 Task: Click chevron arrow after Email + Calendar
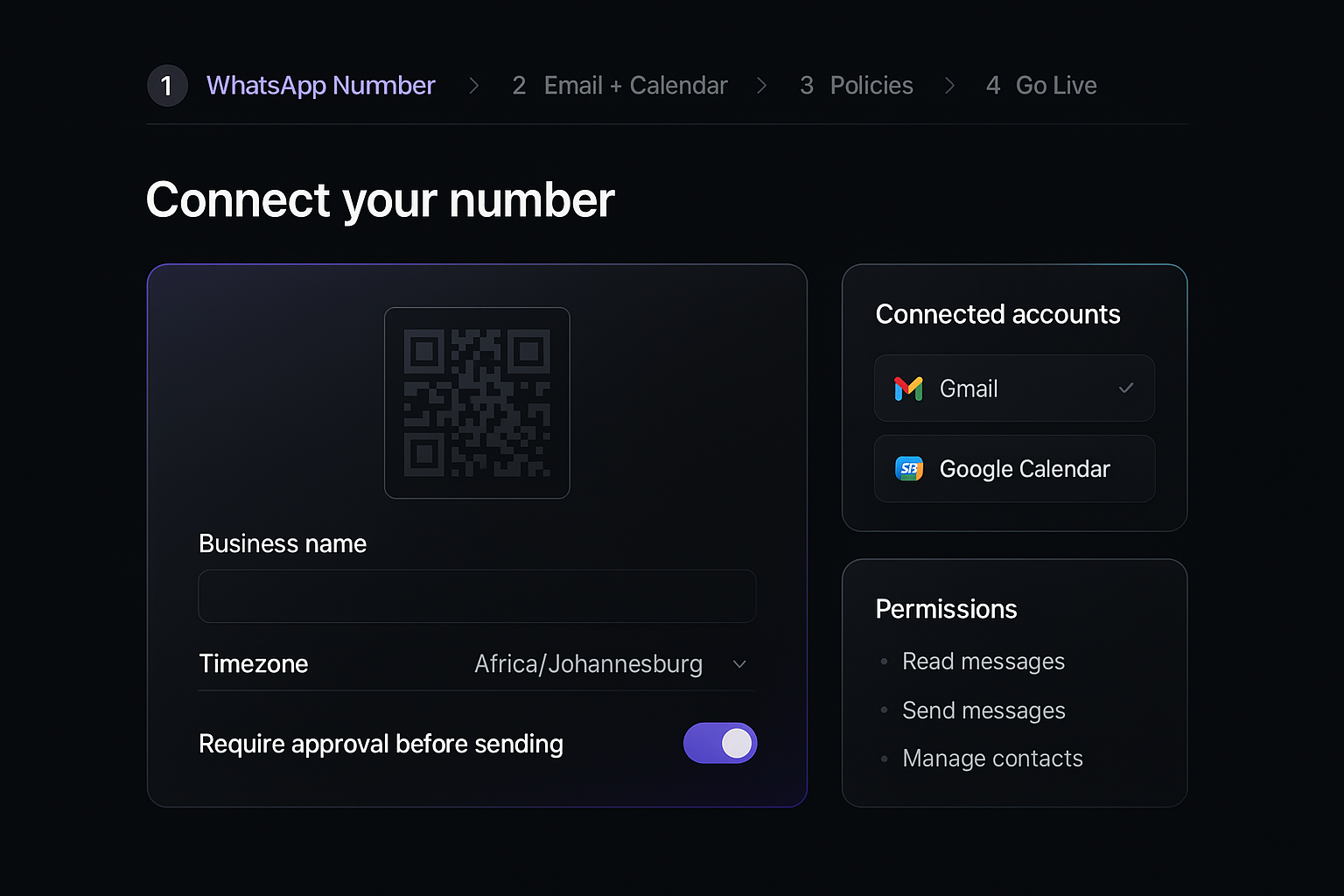761,86
